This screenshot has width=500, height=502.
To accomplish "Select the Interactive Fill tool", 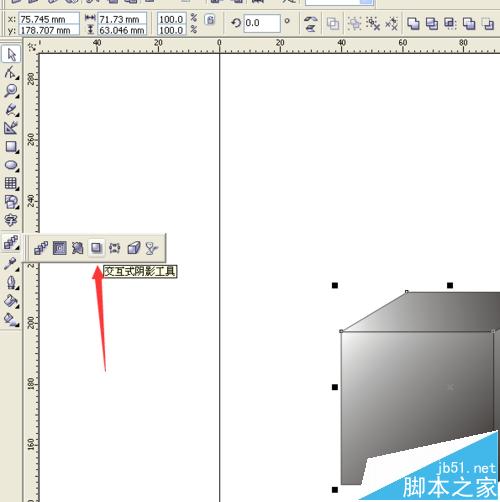I will tap(11, 319).
